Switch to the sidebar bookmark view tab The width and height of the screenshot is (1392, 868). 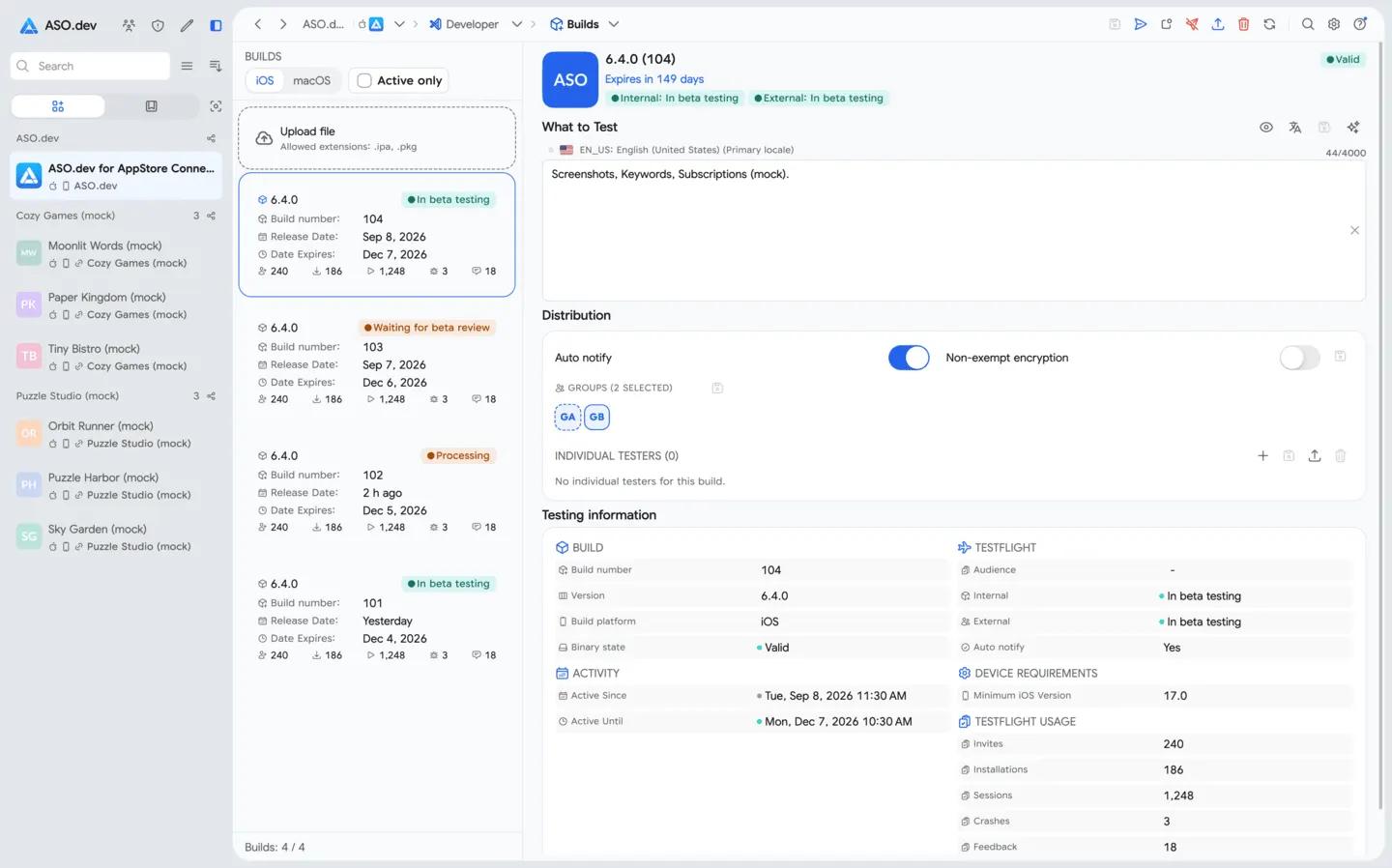[x=151, y=106]
